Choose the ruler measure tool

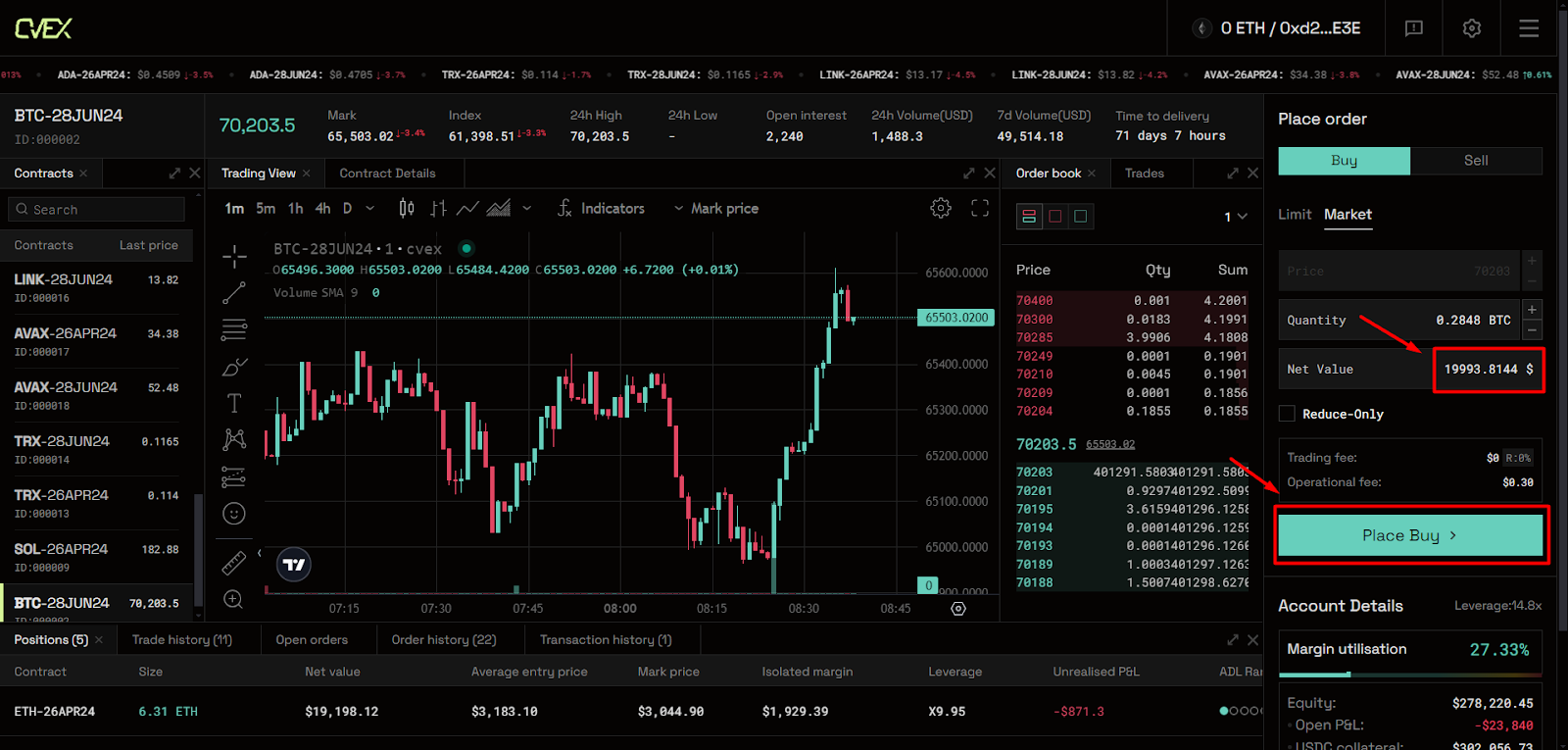pyautogui.click(x=234, y=563)
